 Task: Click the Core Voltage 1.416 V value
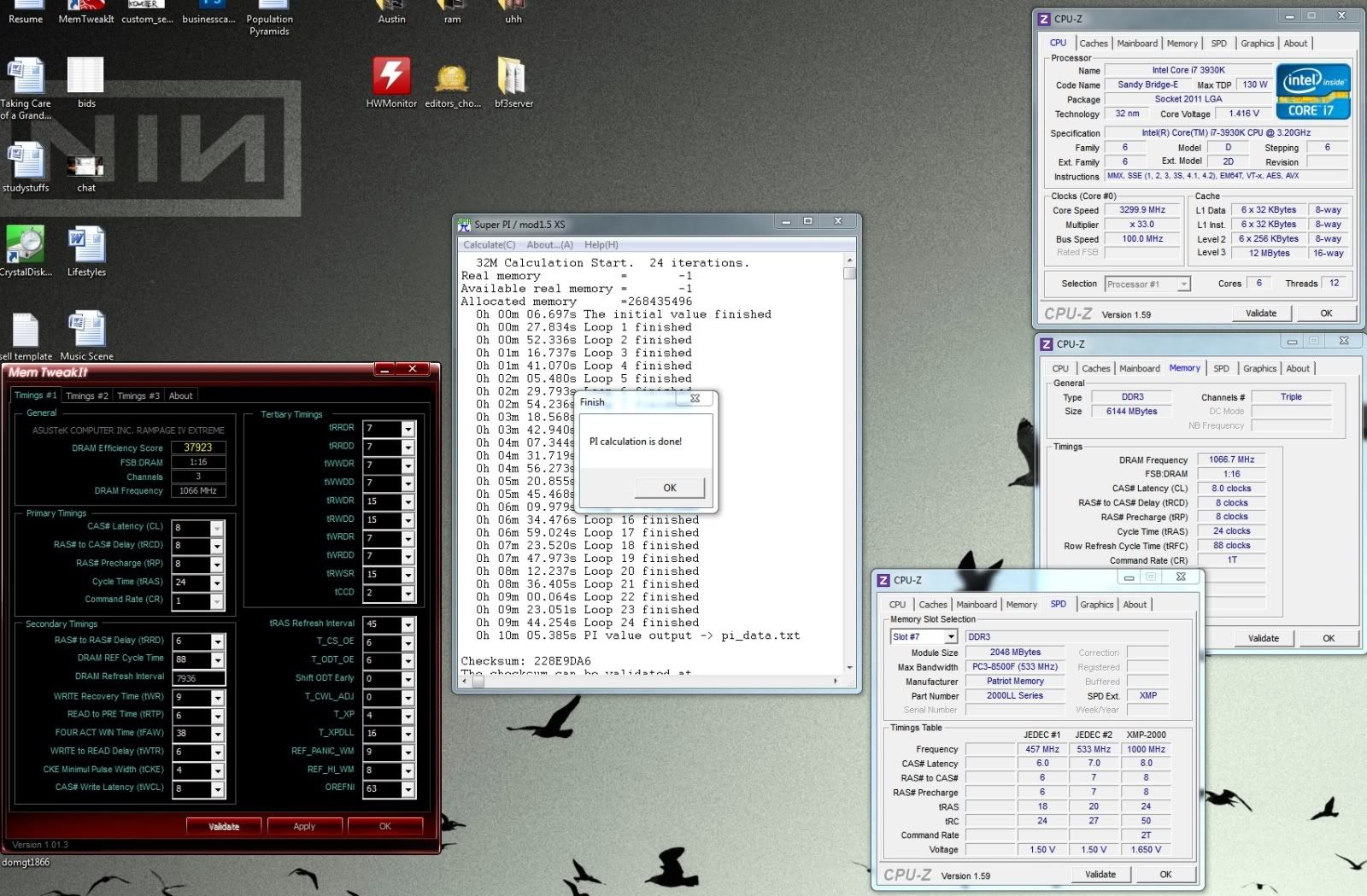pyautogui.click(x=1244, y=114)
